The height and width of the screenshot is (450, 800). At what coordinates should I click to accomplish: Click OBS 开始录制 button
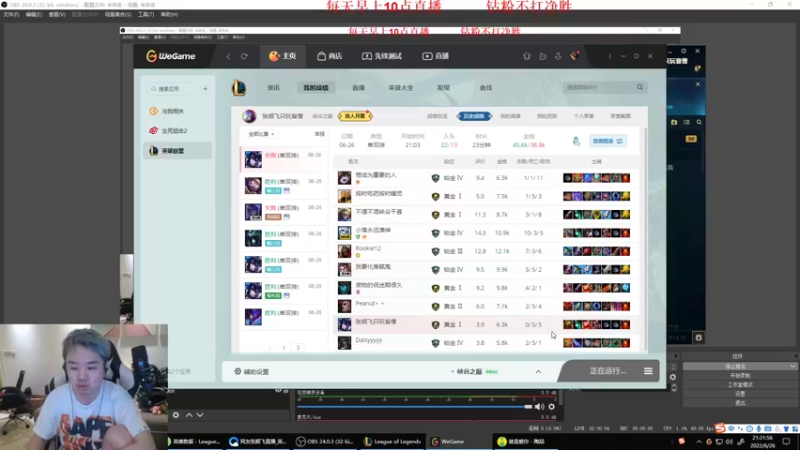(x=740, y=376)
